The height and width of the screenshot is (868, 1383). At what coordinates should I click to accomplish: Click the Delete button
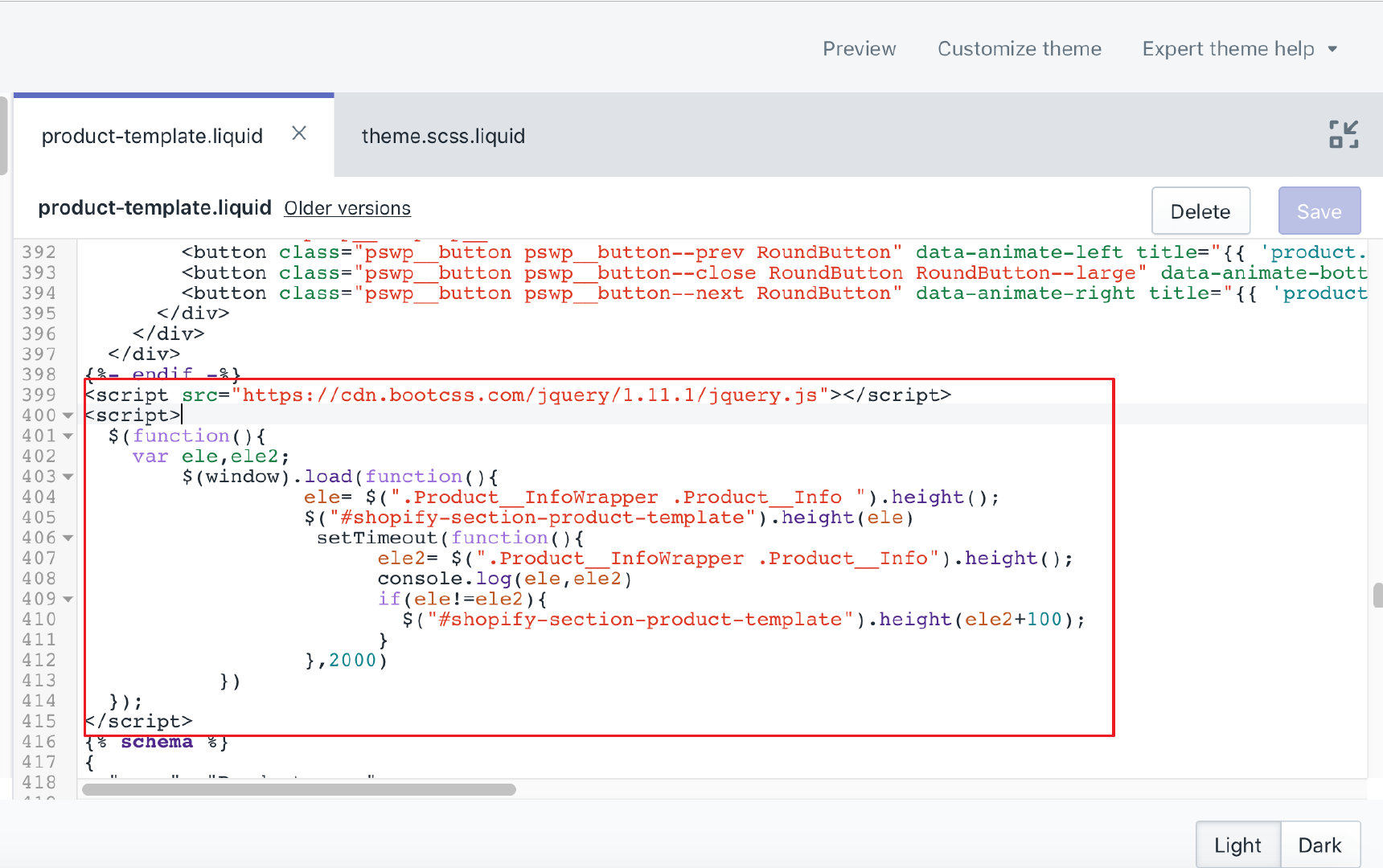[1200, 211]
